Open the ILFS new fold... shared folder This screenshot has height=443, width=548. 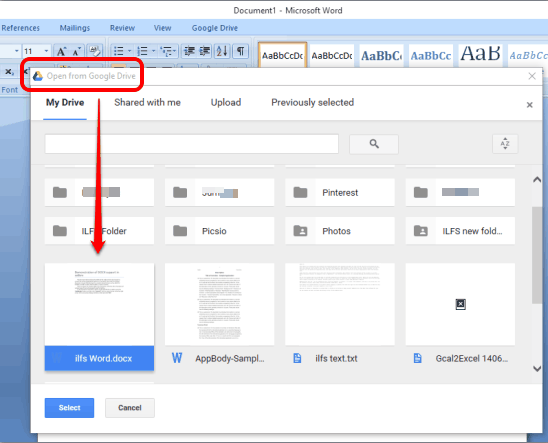(460, 231)
